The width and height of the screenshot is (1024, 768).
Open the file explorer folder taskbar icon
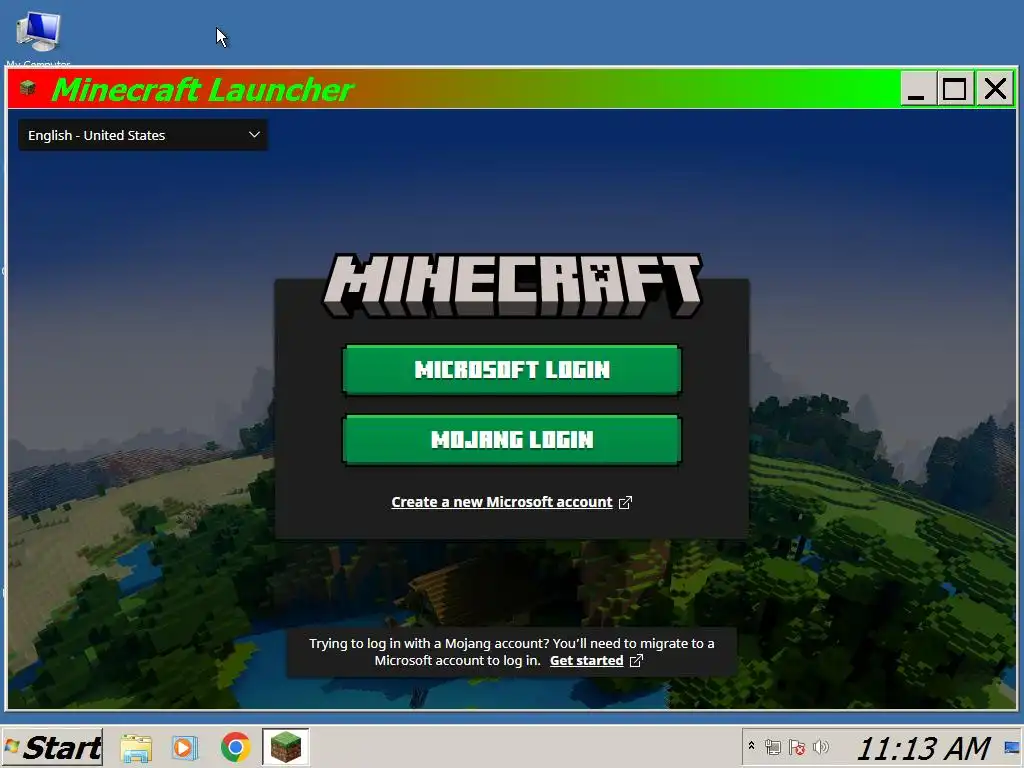[x=136, y=747]
